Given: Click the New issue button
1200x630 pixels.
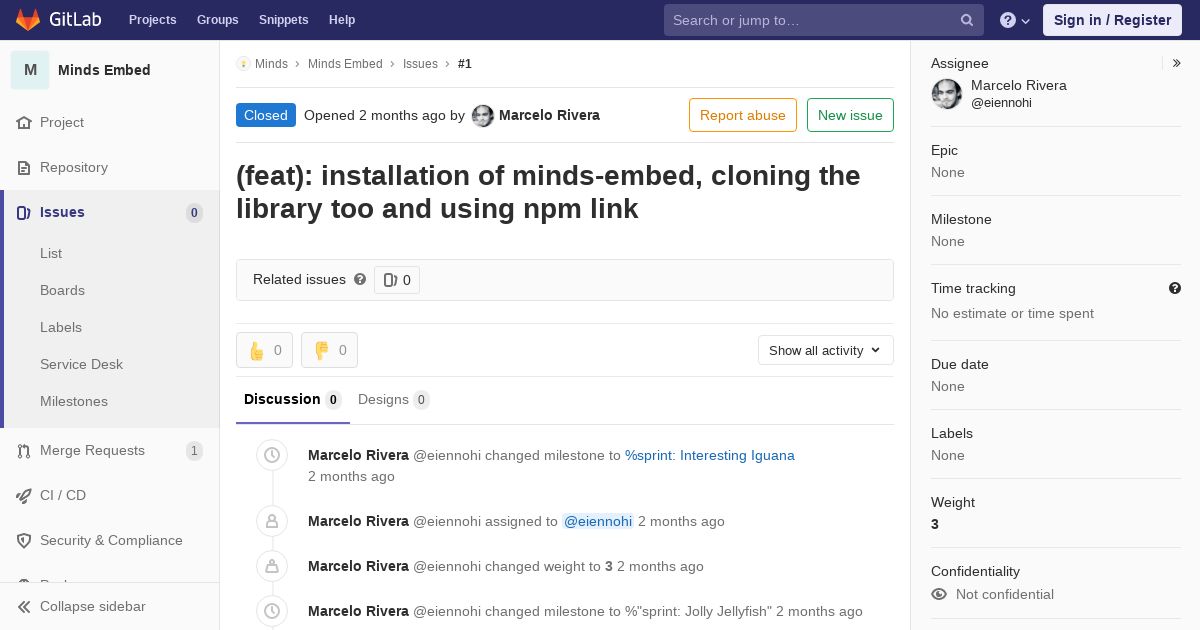Looking at the screenshot, I should coord(850,115).
